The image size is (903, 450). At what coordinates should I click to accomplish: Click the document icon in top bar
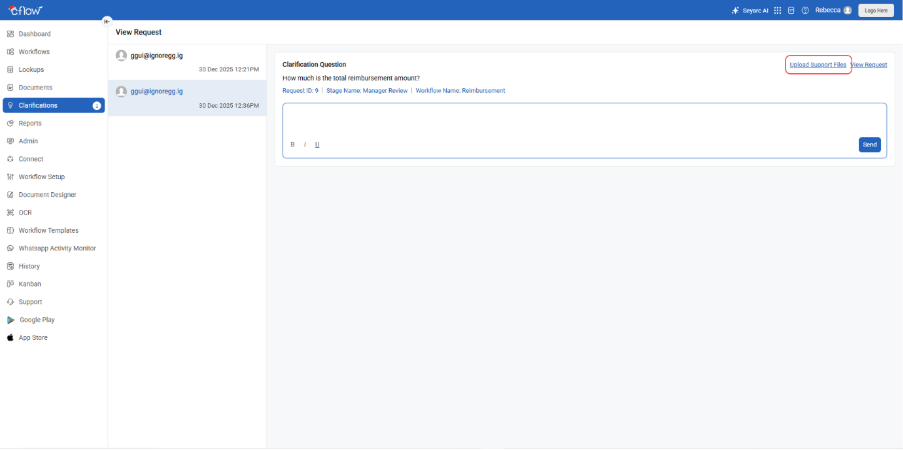(791, 10)
